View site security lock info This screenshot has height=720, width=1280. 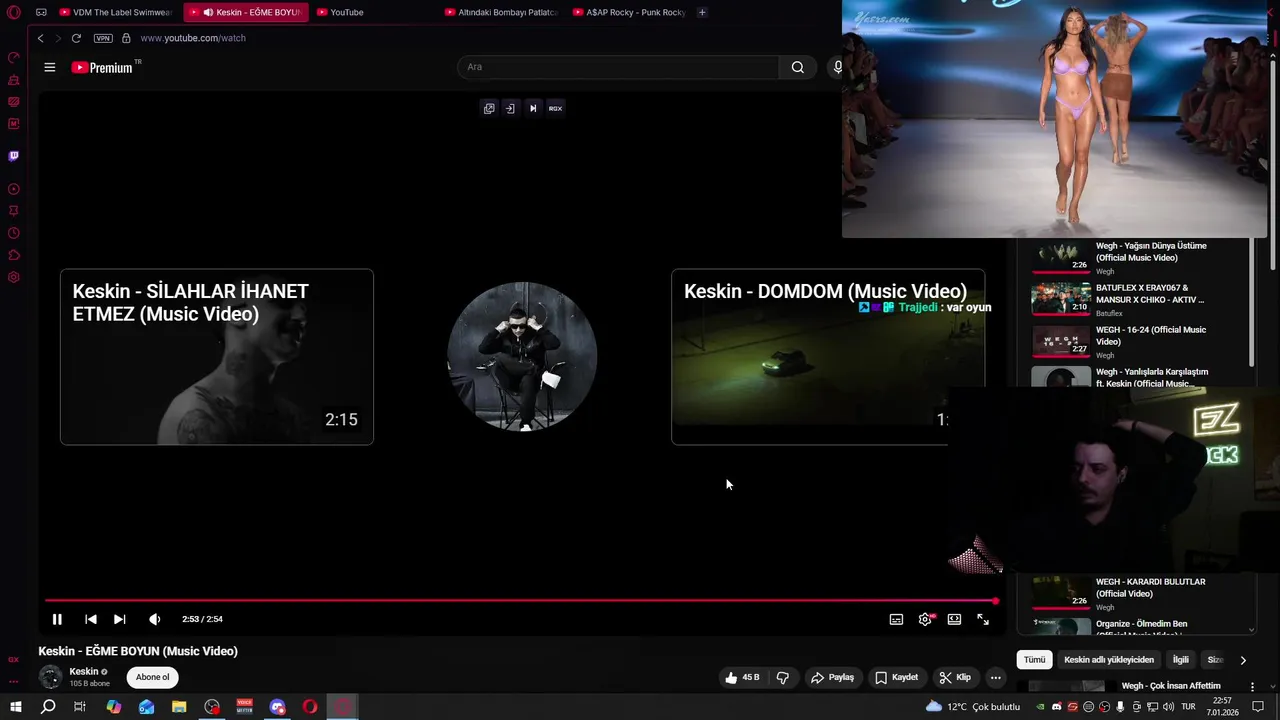(x=126, y=38)
